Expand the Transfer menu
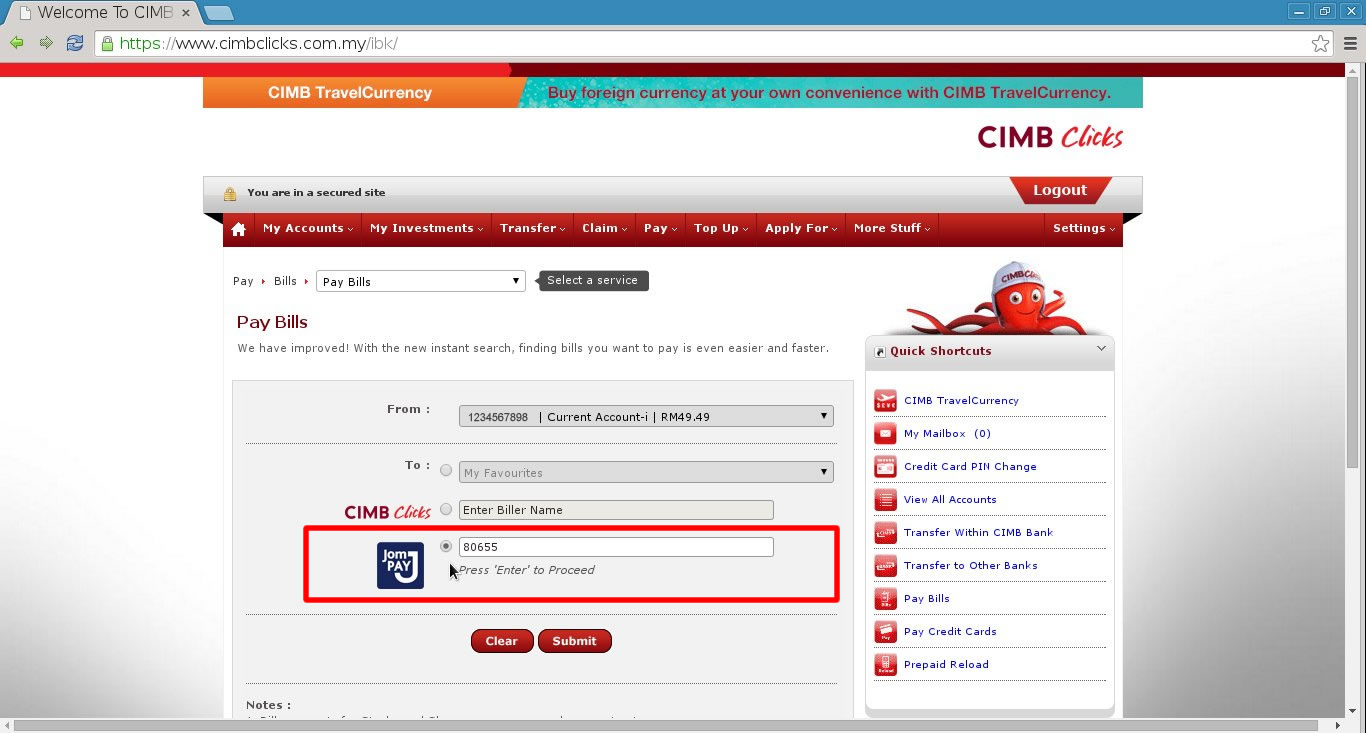Viewport: 1366px width, 733px height. click(x=532, y=229)
